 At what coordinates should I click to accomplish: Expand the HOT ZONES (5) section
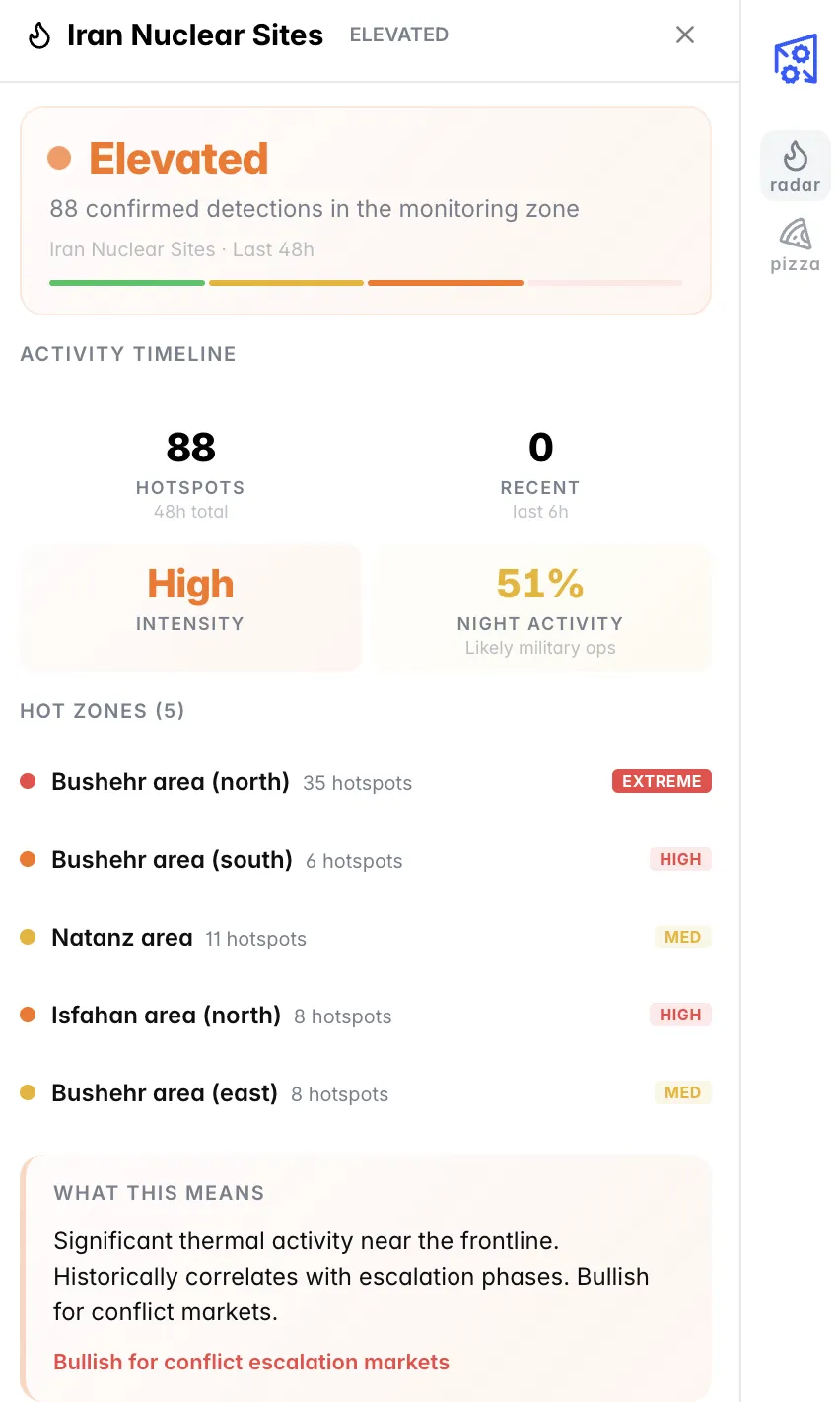pos(102,710)
